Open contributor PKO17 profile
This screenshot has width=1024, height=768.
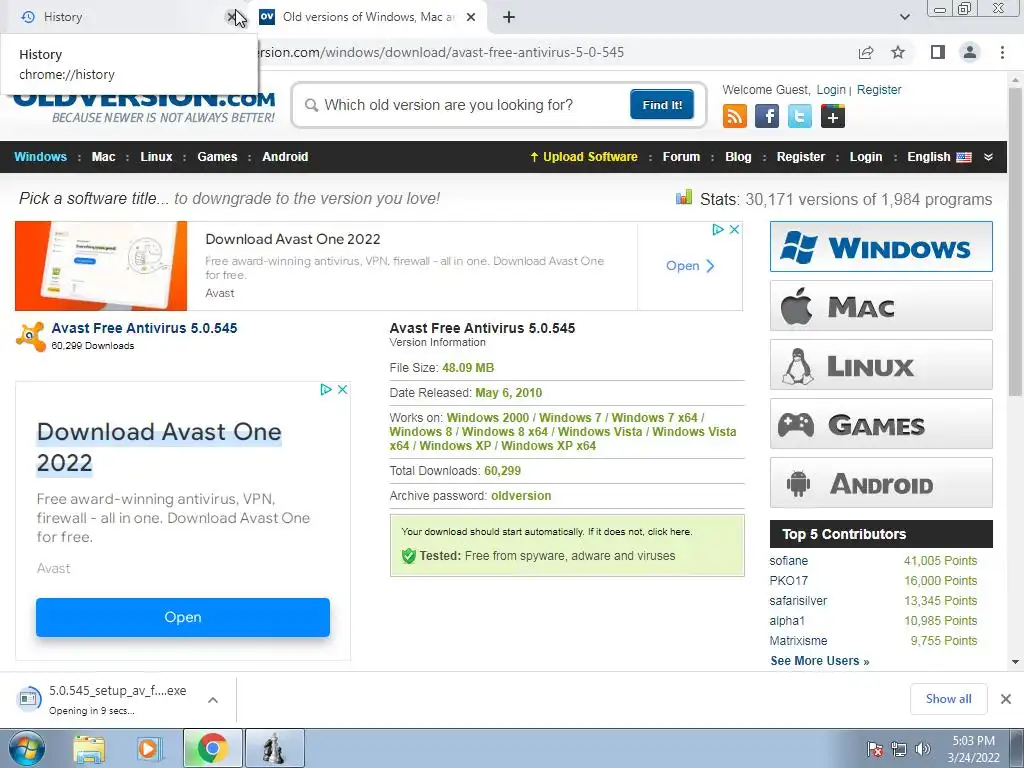pos(788,581)
